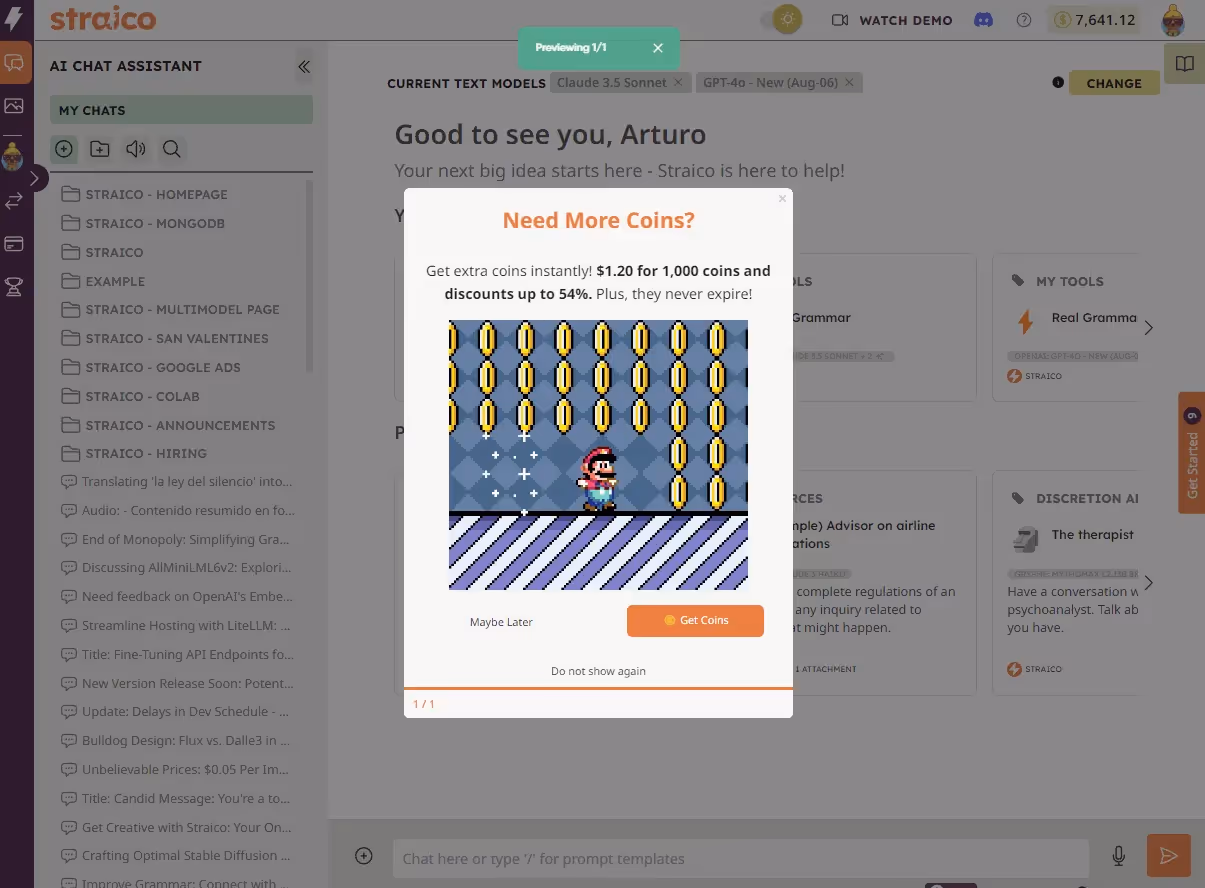1205x888 pixels.
Task: Open the transfer arrows sidebar icon
Action: (14, 201)
